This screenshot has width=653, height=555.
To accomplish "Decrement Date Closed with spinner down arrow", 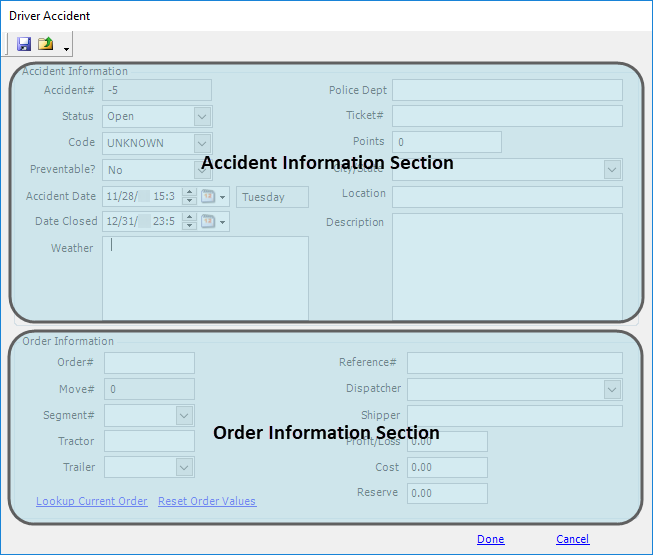I will [x=189, y=226].
